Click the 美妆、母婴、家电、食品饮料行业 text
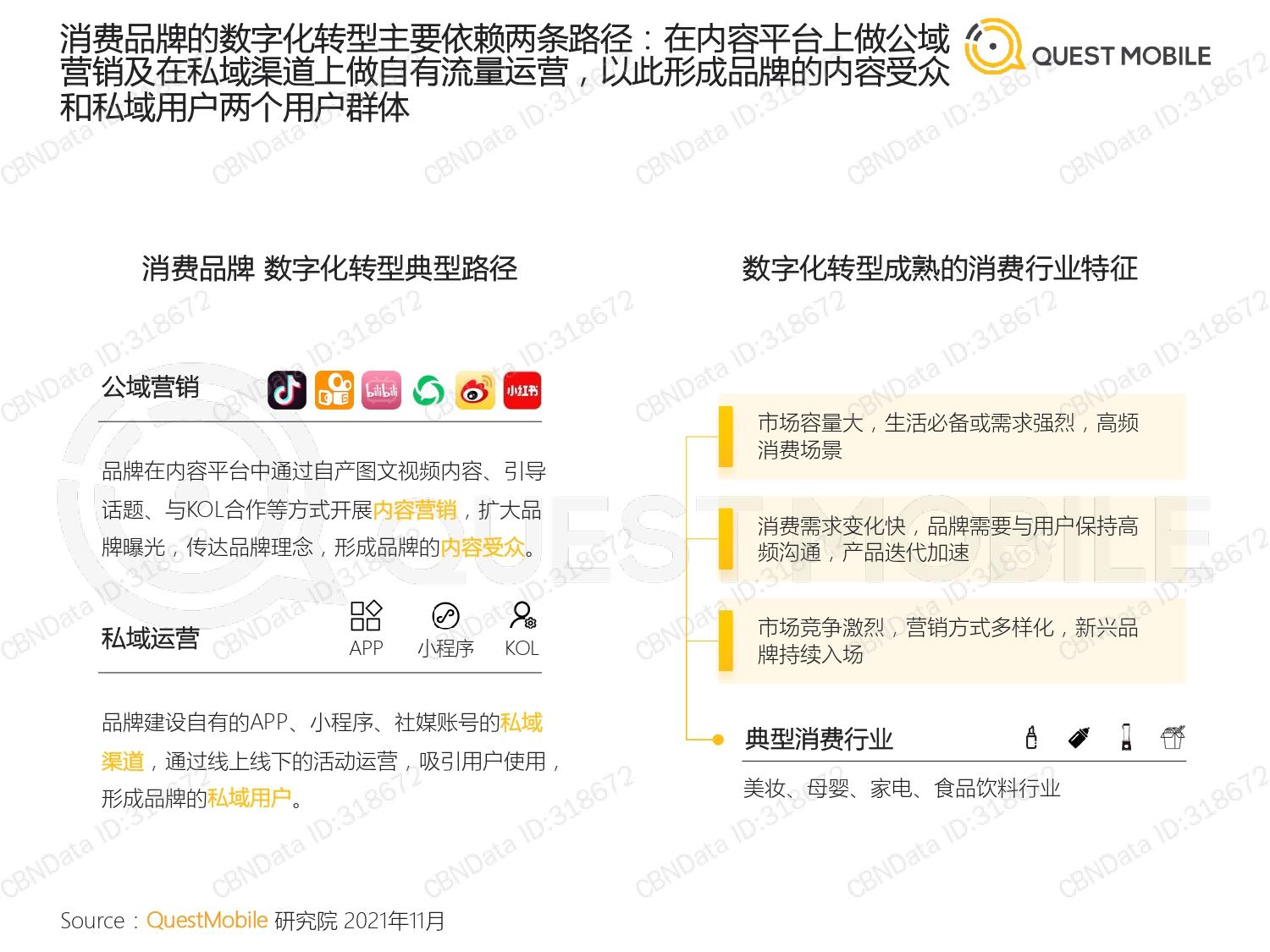This screenshot has width=1270, height=952. tap(902, 789)
